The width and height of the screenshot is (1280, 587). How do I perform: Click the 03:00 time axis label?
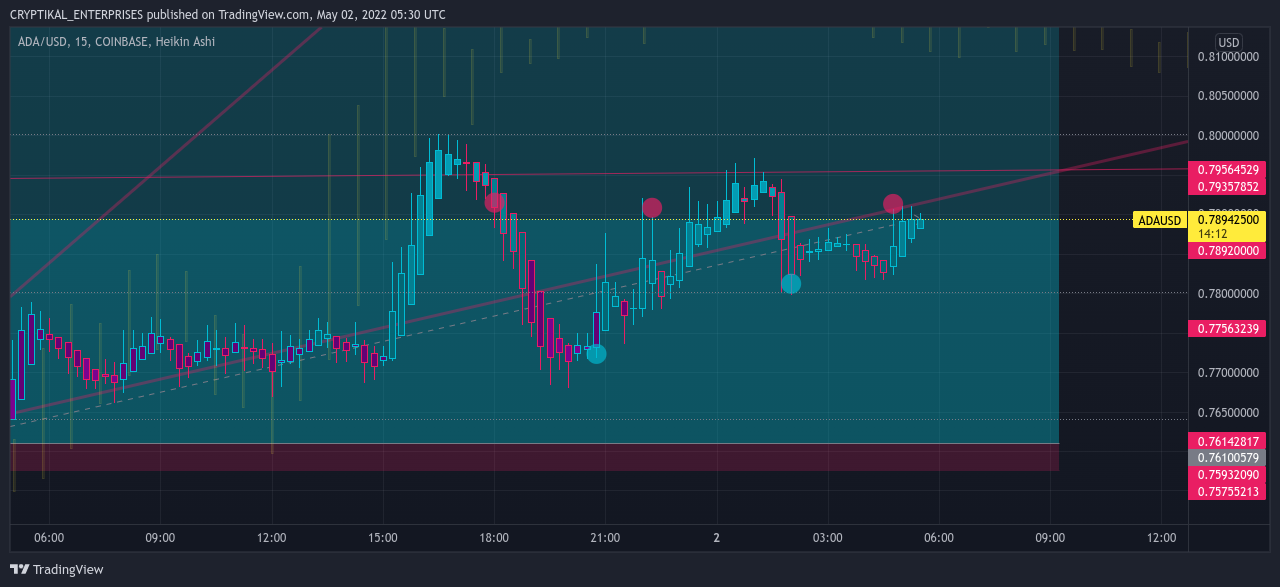click(x=828, y=538)
